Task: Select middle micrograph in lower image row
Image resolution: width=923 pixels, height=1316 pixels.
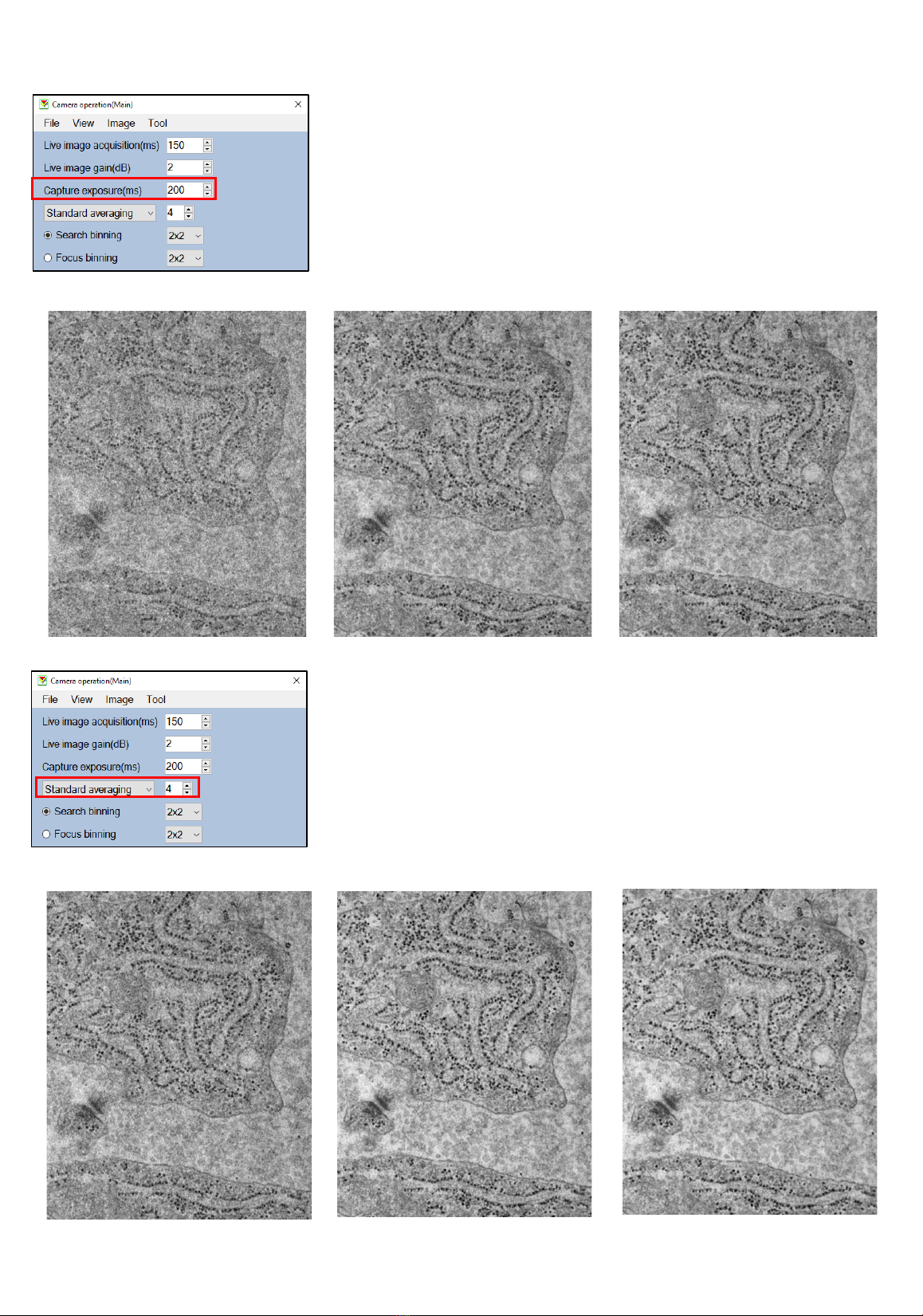Action: pyautogui.click(x=464, y=1054)
